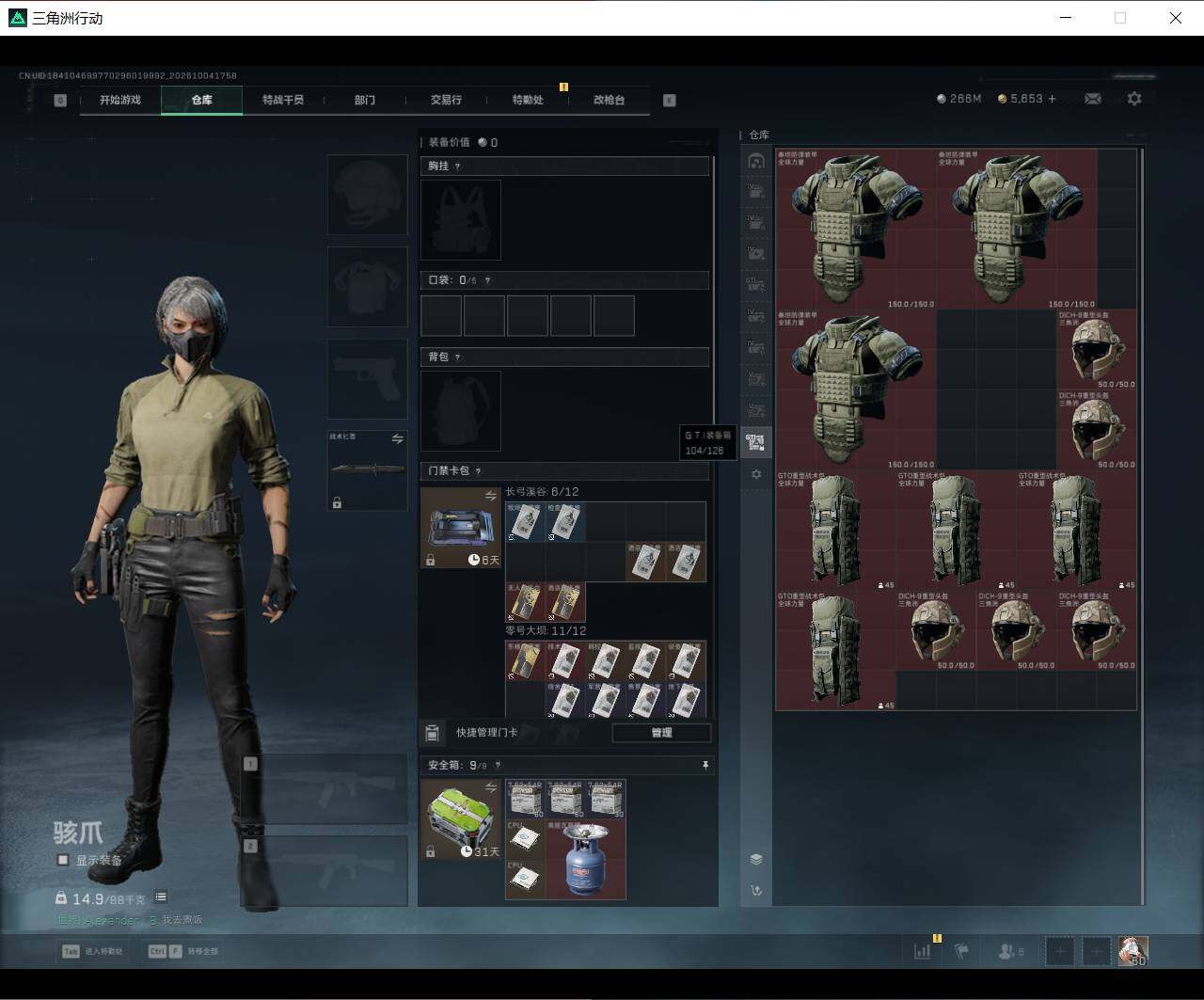The height and width of the screenshot is (1000, 1204).
Task: Click the sort icon at warehouse sidebar bottom
Action: click(755, 890)
